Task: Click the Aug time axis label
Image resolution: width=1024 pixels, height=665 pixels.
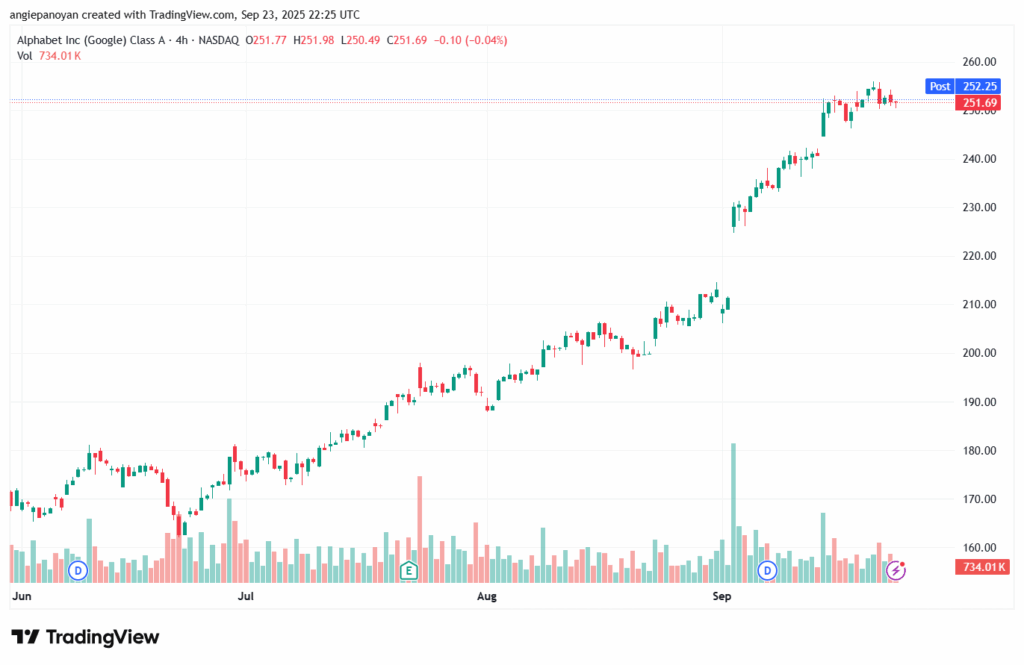Action: [486, 596]
